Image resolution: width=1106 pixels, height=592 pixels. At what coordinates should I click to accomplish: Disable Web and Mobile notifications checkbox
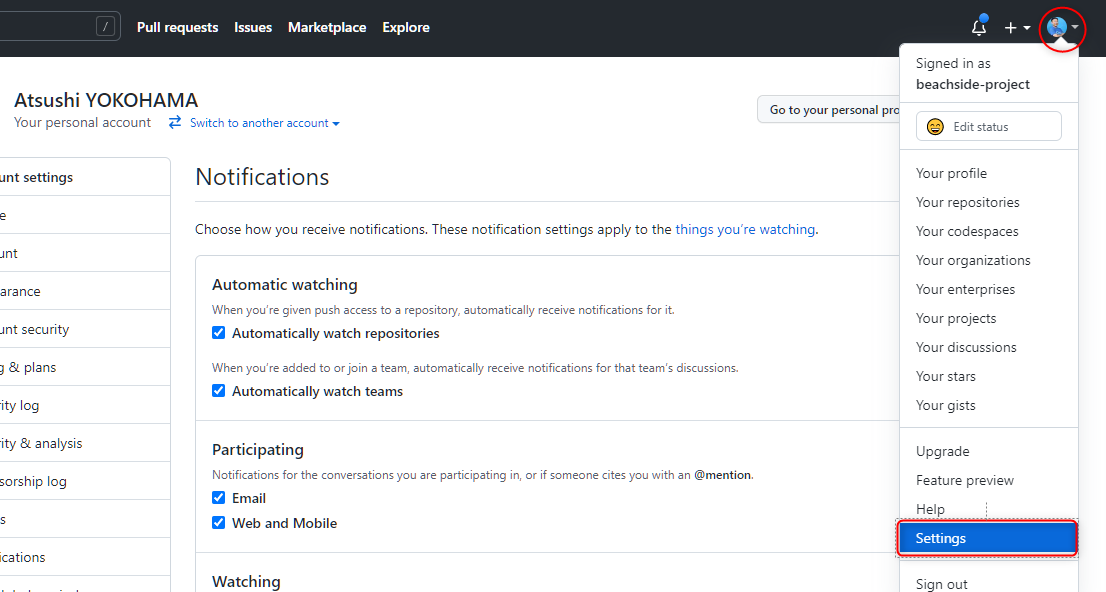(x=219, y=523)
